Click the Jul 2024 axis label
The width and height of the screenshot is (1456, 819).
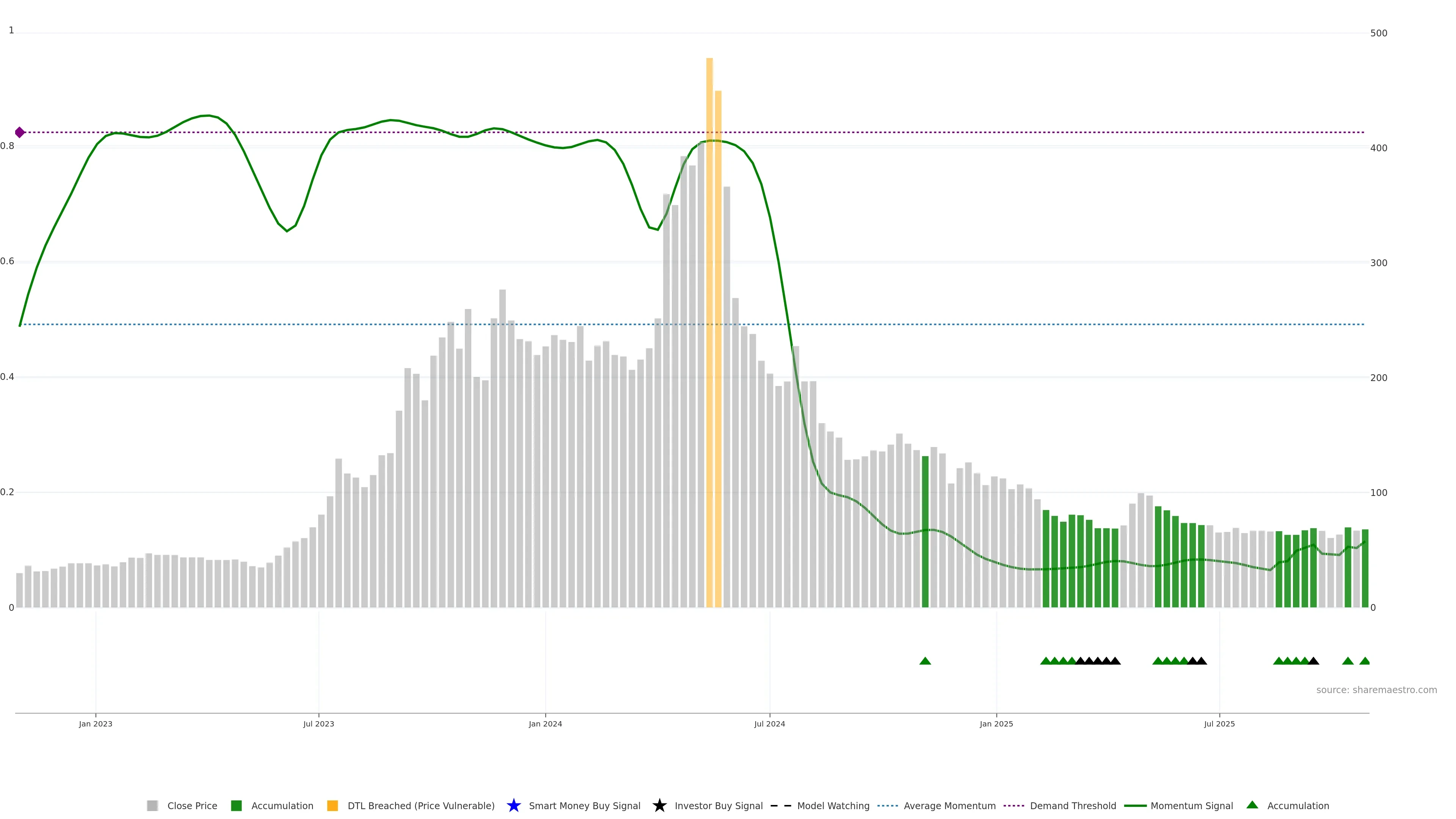[769, 723]
